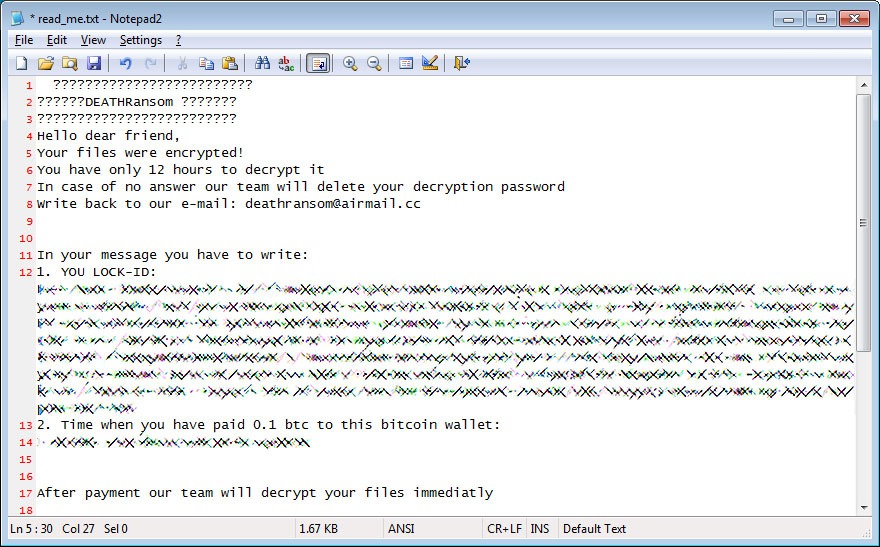Copy selection with the toolbar Copy icon

[x=206, y=63]
